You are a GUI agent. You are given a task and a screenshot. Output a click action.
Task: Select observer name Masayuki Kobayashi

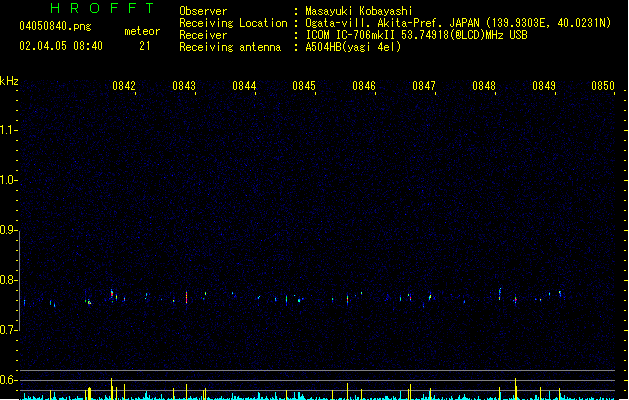click(x=359, y=11)
